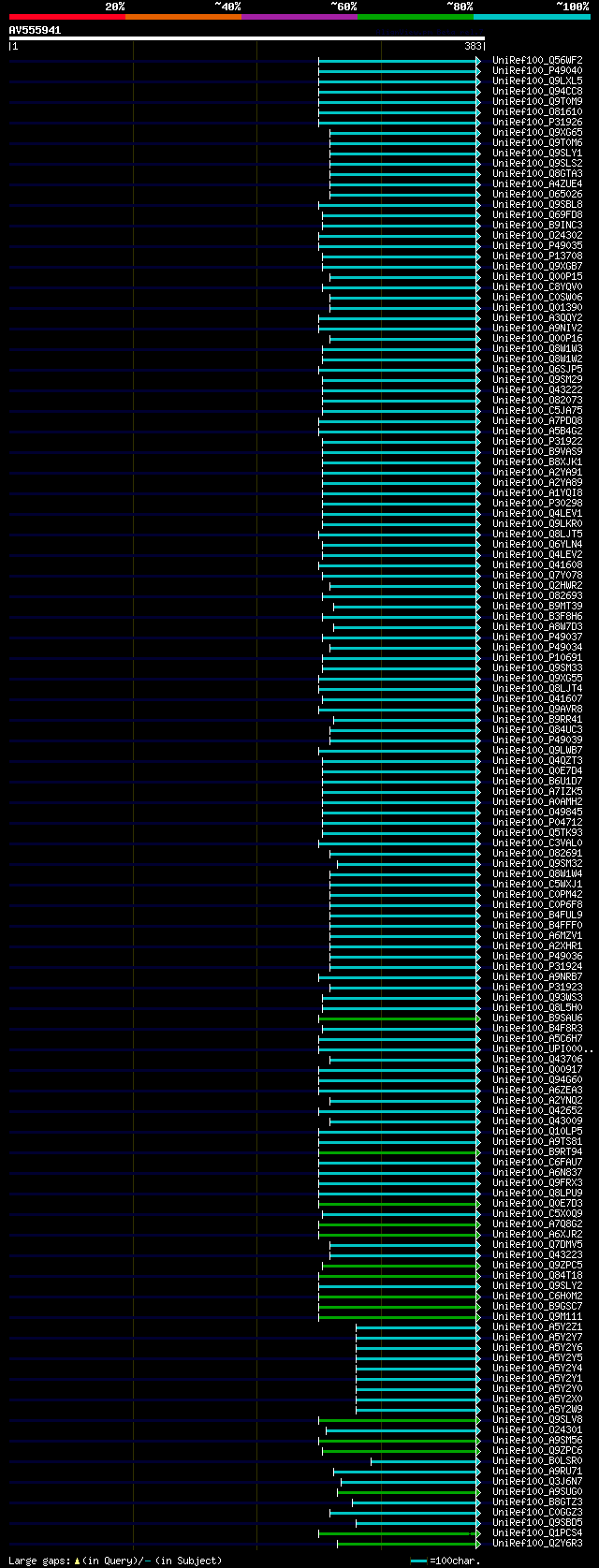Click label UniRef100_P10691

tap(537, 657)
